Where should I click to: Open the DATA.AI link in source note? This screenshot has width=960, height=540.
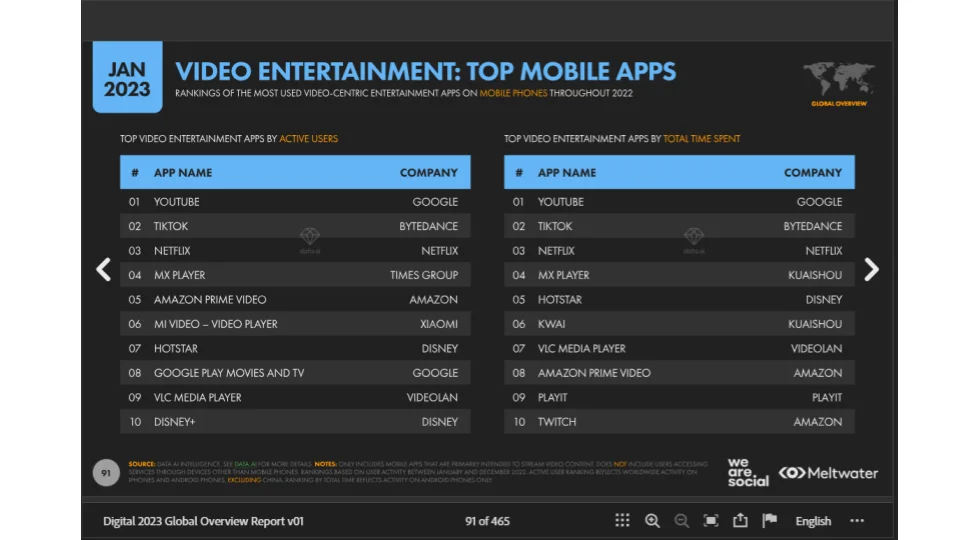[246, 464]
